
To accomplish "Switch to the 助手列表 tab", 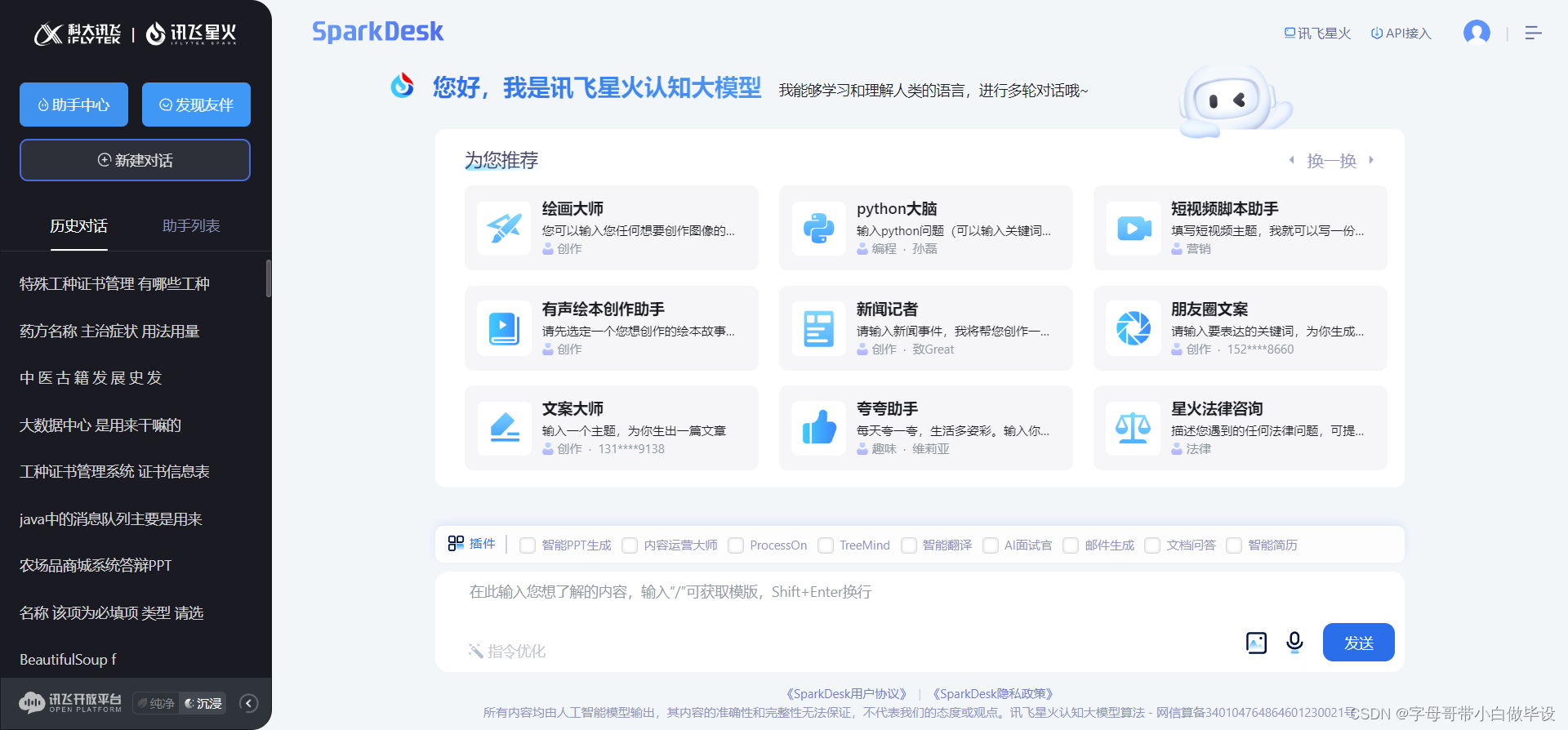I will tap(191, 226).
